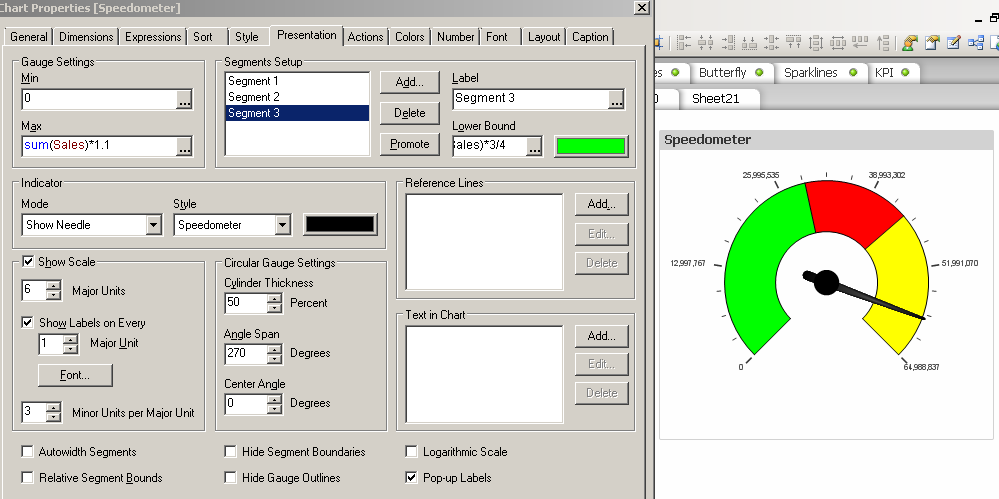Select Segment 1 in segments list
Screen dimensions: 999x499
[253, 81]
